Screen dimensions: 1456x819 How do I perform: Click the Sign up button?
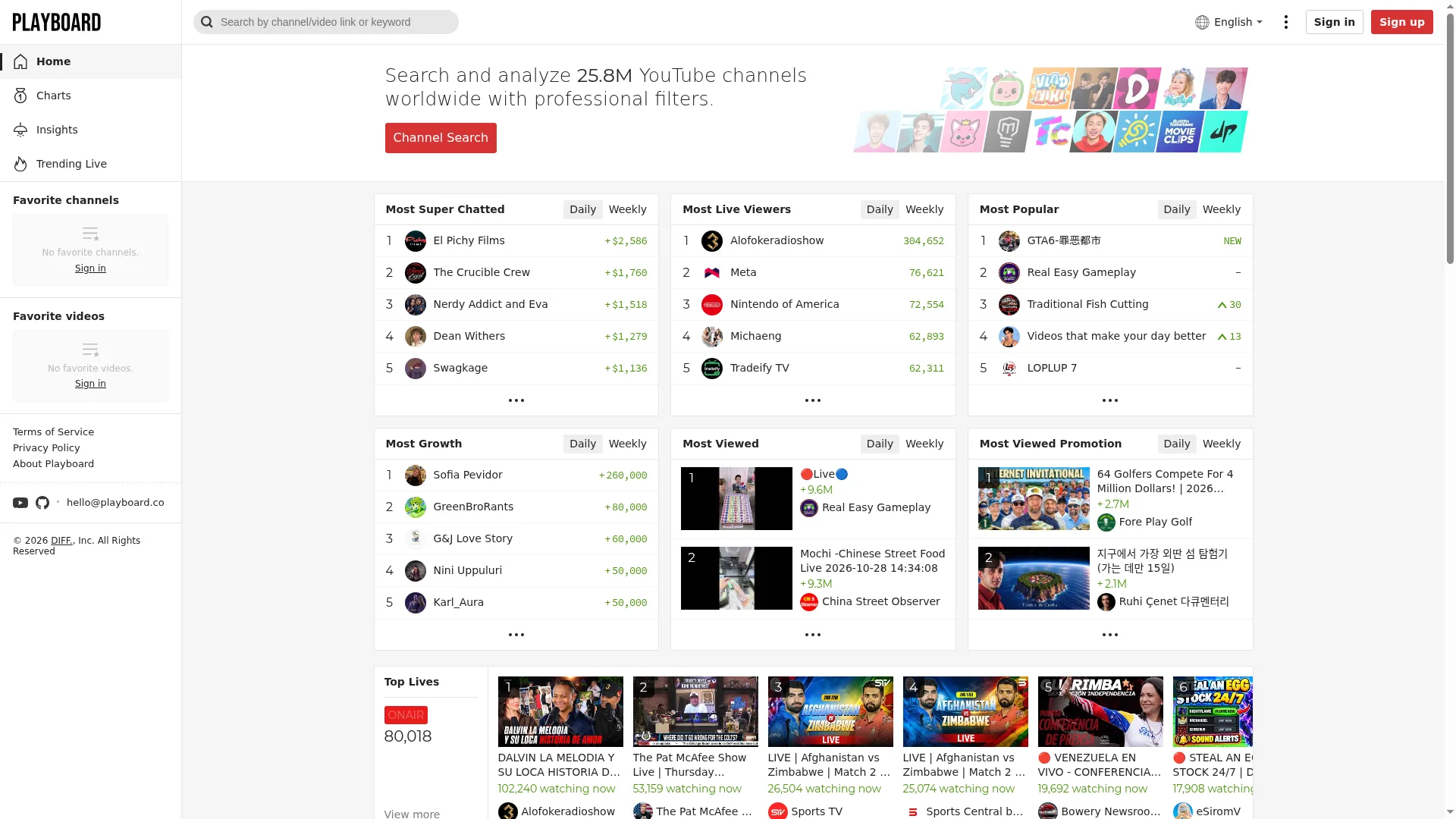pos(1401,22)
